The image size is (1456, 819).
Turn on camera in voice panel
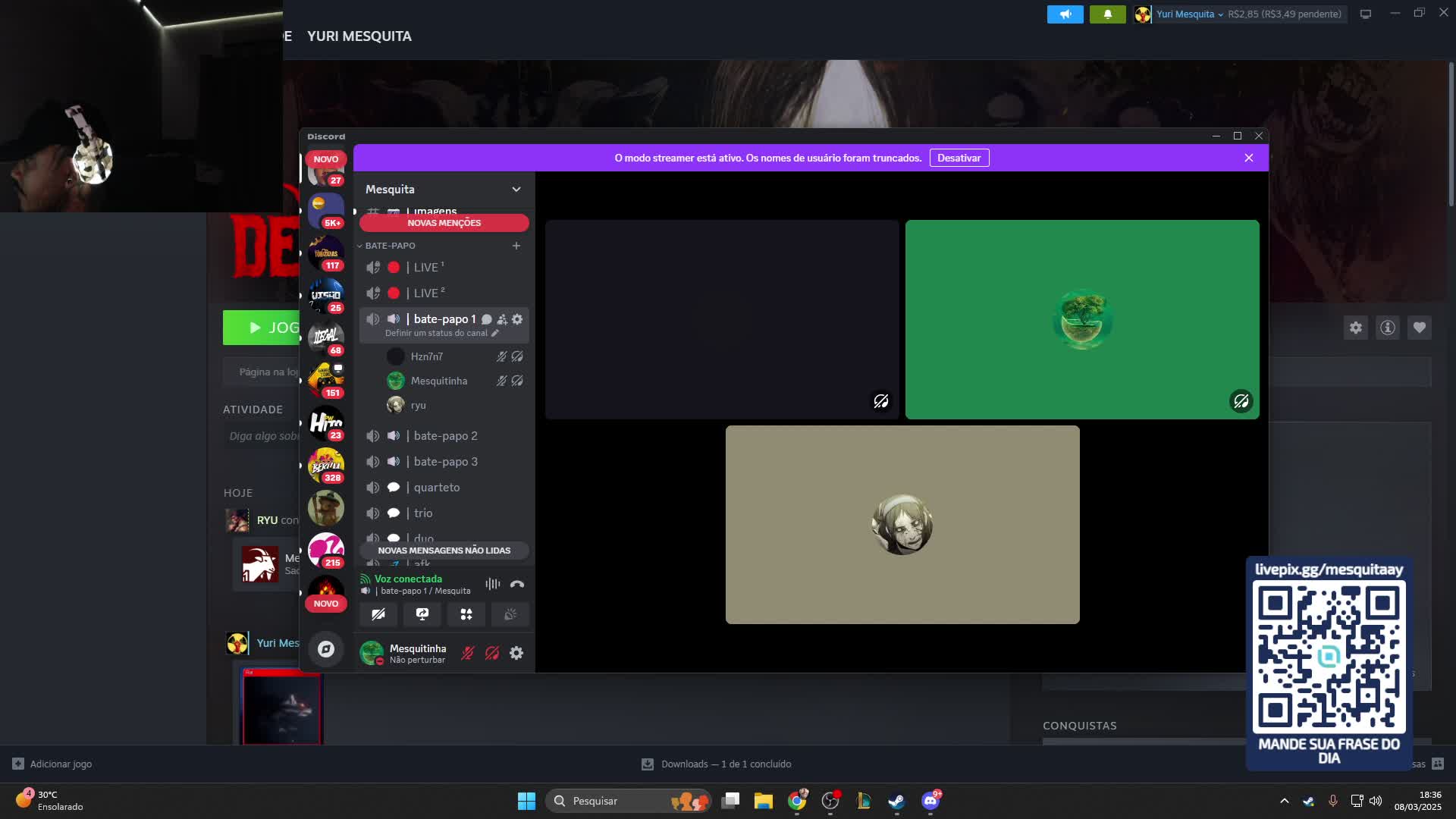coord(378,614)
